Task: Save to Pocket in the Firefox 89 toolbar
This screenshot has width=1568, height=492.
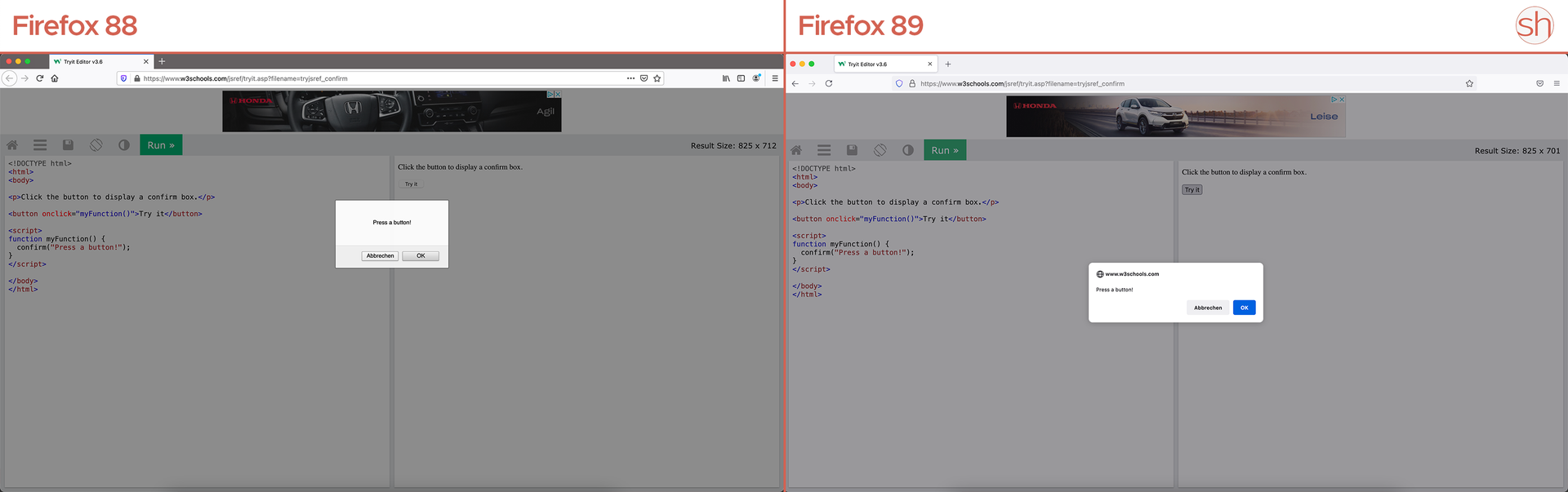Action: point(1539,83)
